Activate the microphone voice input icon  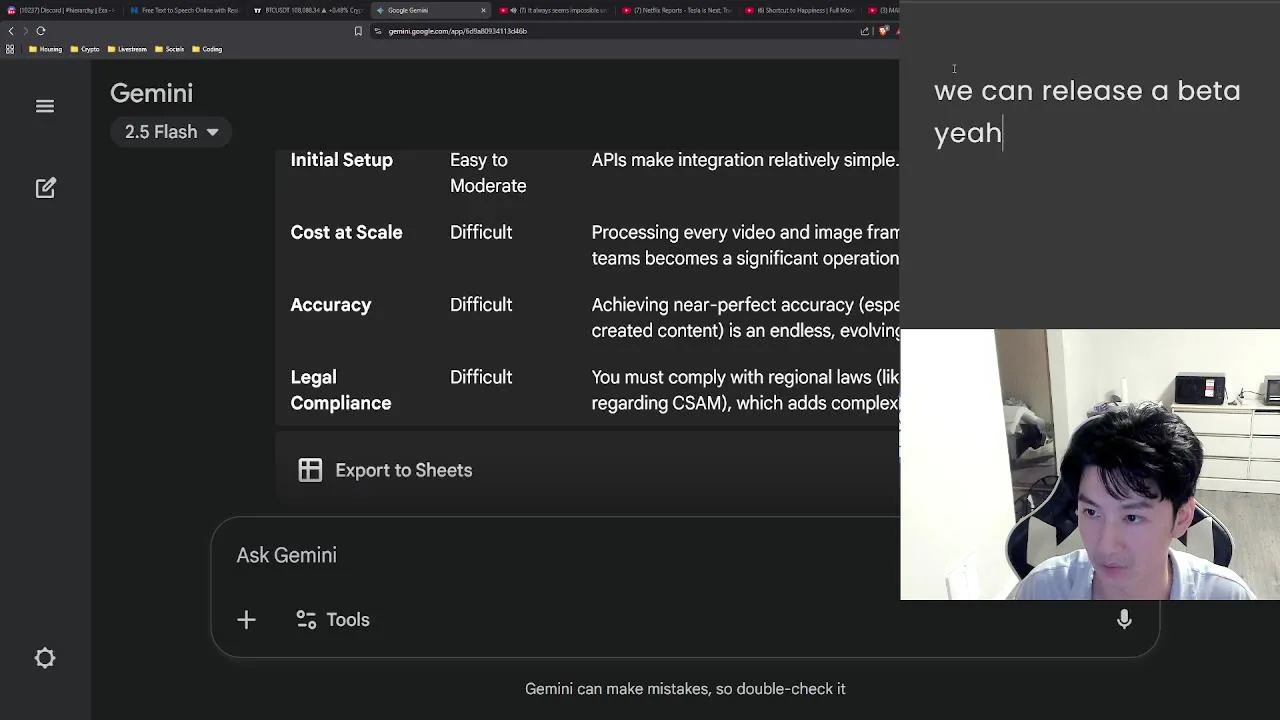tap(1124, 620)
